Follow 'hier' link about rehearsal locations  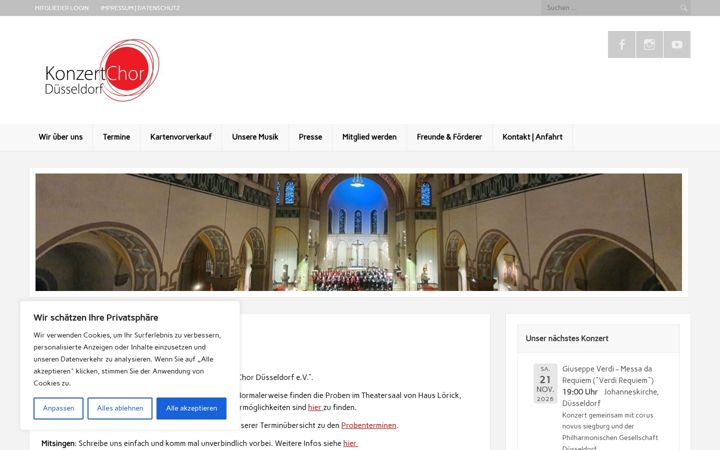[x=315, y=407]
